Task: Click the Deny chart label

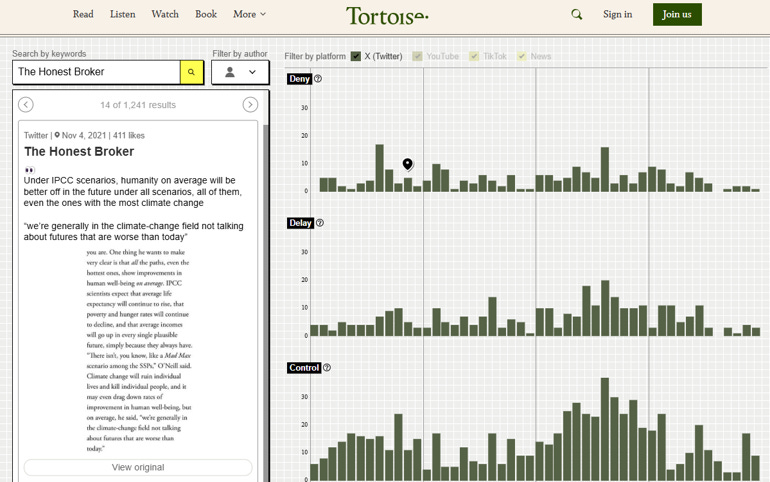Action: tap(300, 79)
